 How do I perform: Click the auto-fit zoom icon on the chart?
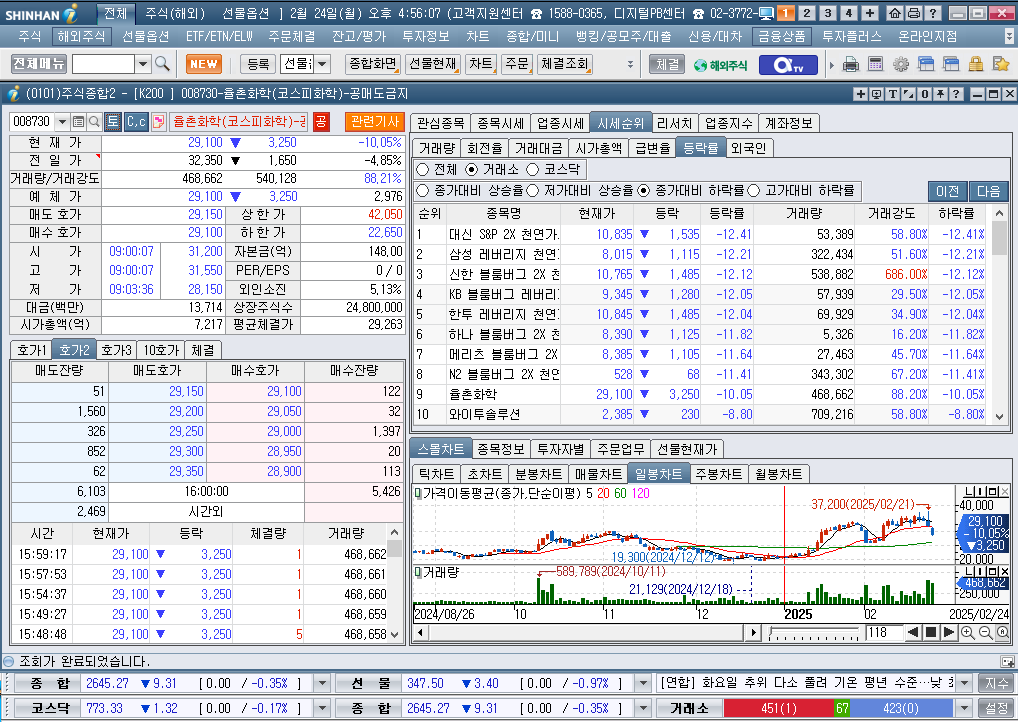click(x=1002, y=633)
